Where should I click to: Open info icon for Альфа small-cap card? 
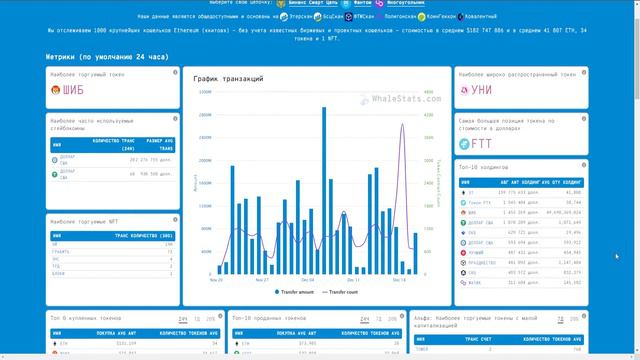coord(584,316)
